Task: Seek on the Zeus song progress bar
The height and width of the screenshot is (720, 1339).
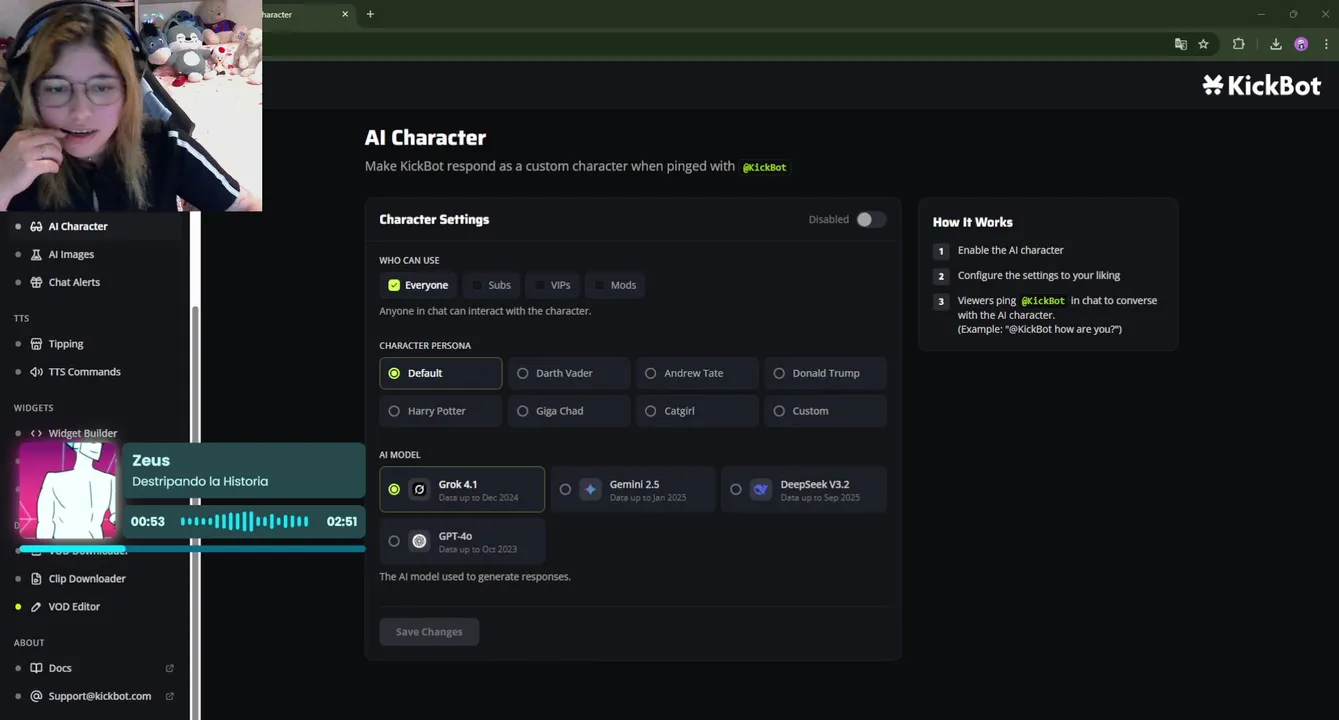Action: tap(192, 548)
